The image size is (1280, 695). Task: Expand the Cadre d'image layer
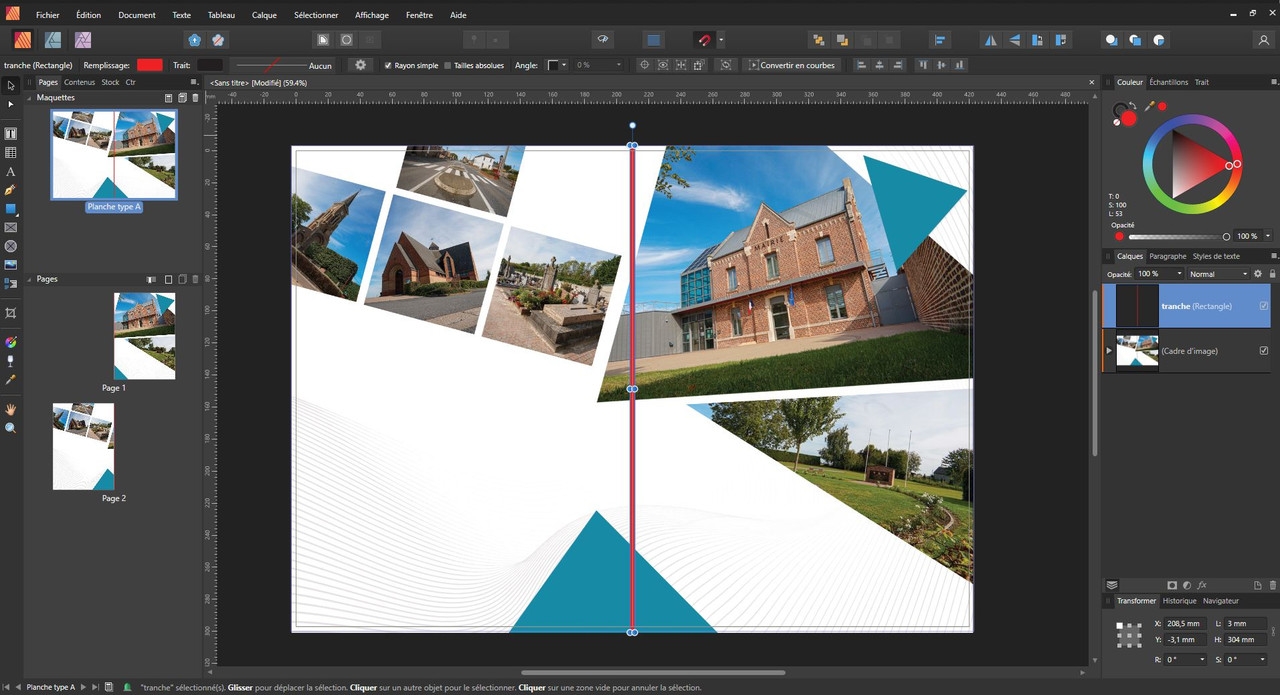tap(1109, 351)
